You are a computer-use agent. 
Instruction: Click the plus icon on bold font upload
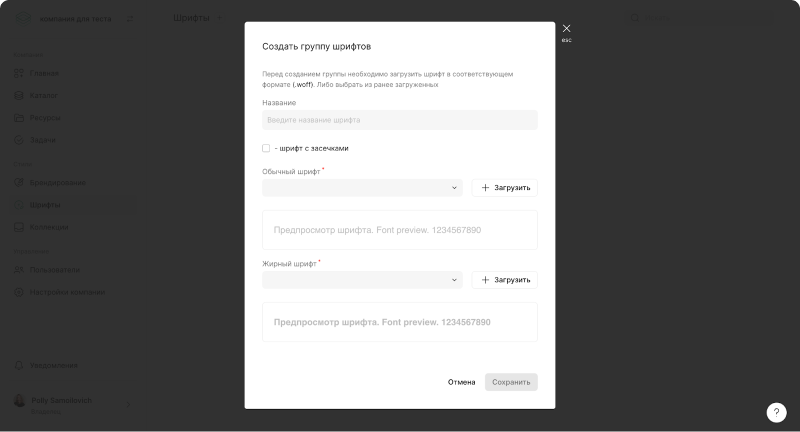click(486, 280)
